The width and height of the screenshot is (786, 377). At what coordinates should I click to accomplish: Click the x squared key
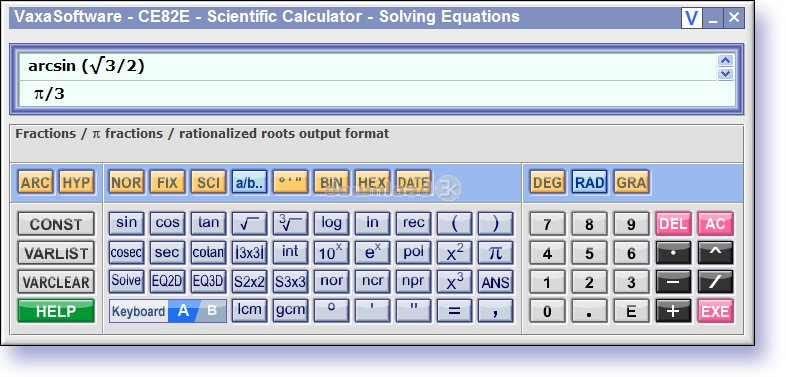(454, 253)
